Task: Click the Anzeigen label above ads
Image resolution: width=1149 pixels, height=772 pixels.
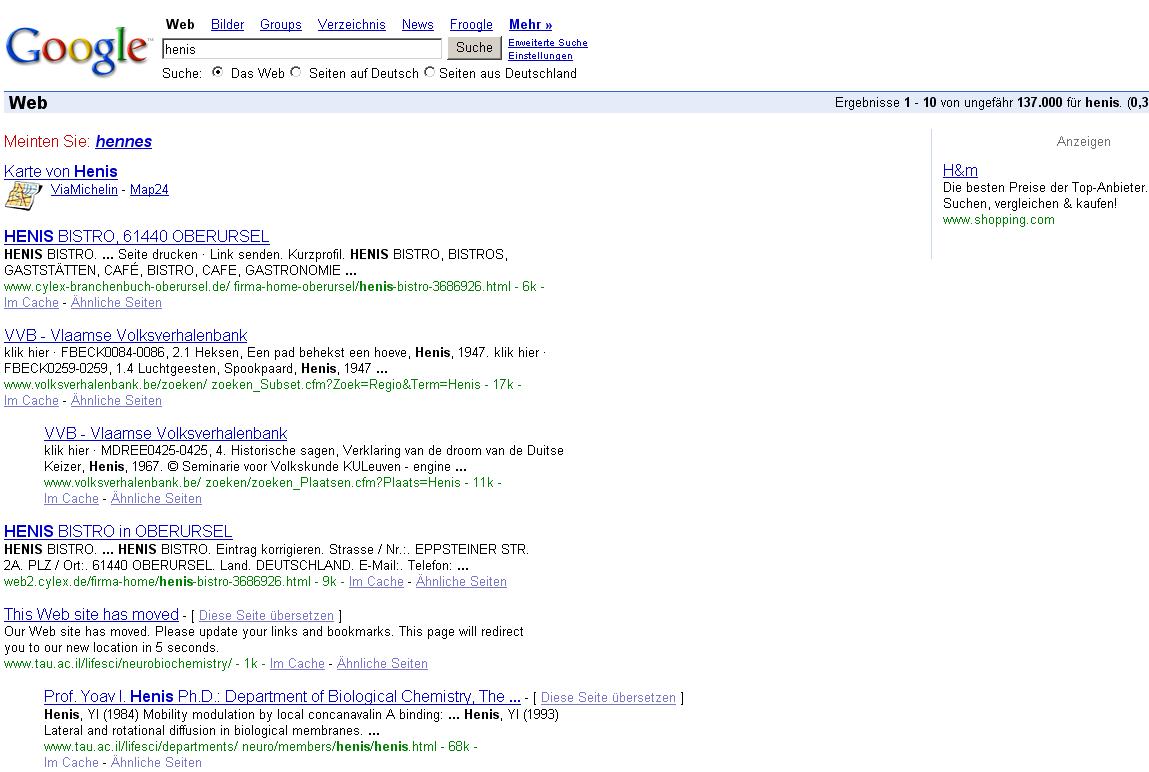Action: point(1083,141)
